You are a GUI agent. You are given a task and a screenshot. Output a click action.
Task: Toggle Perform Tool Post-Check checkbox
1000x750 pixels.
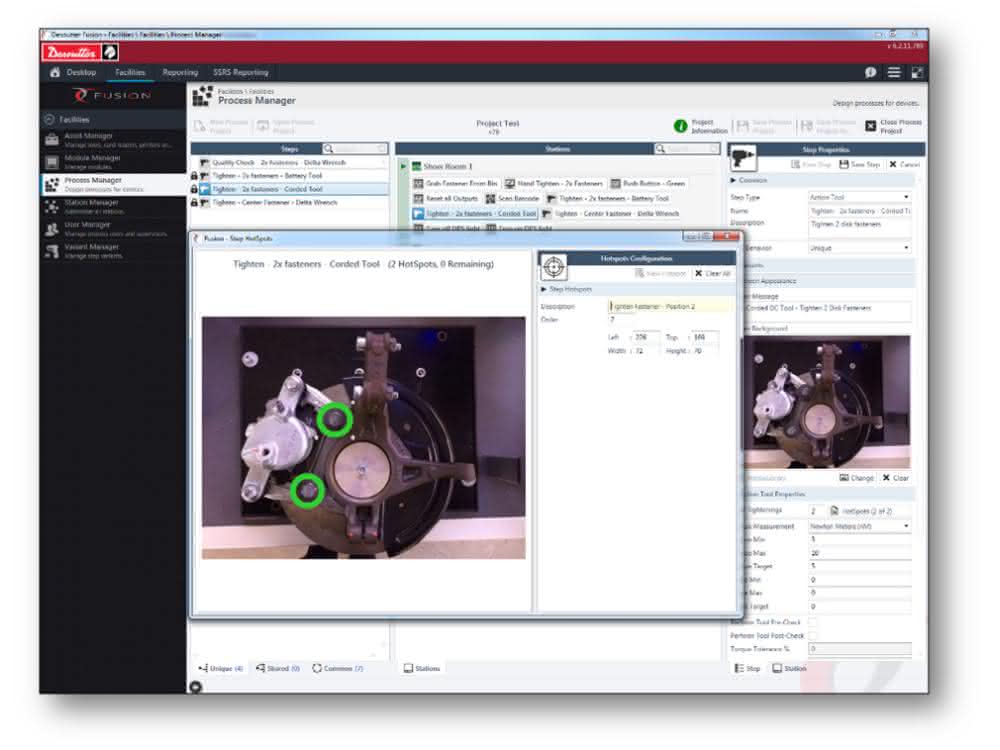(814, 636)
